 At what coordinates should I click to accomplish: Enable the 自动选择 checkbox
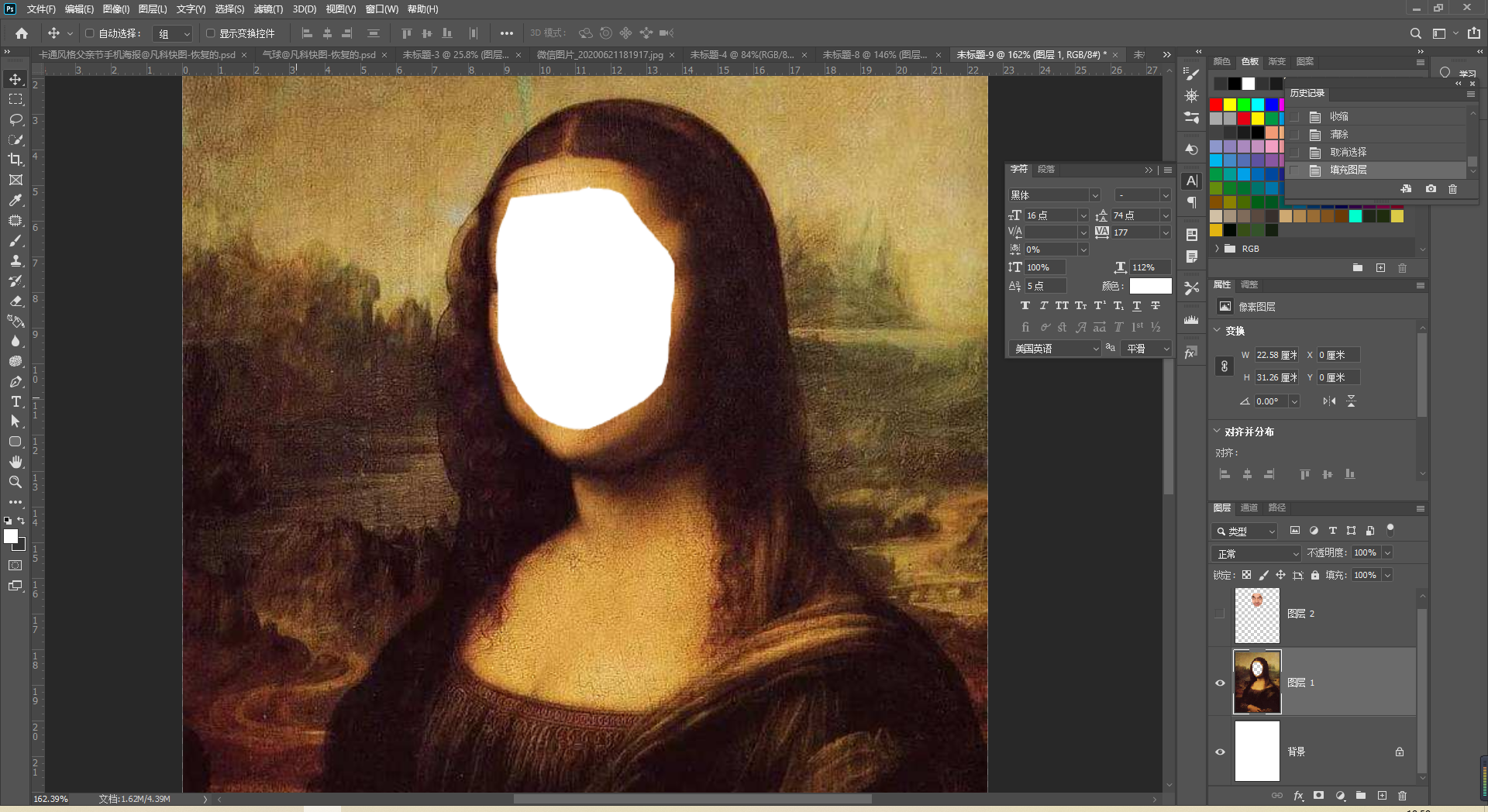[x=89, y=33]
